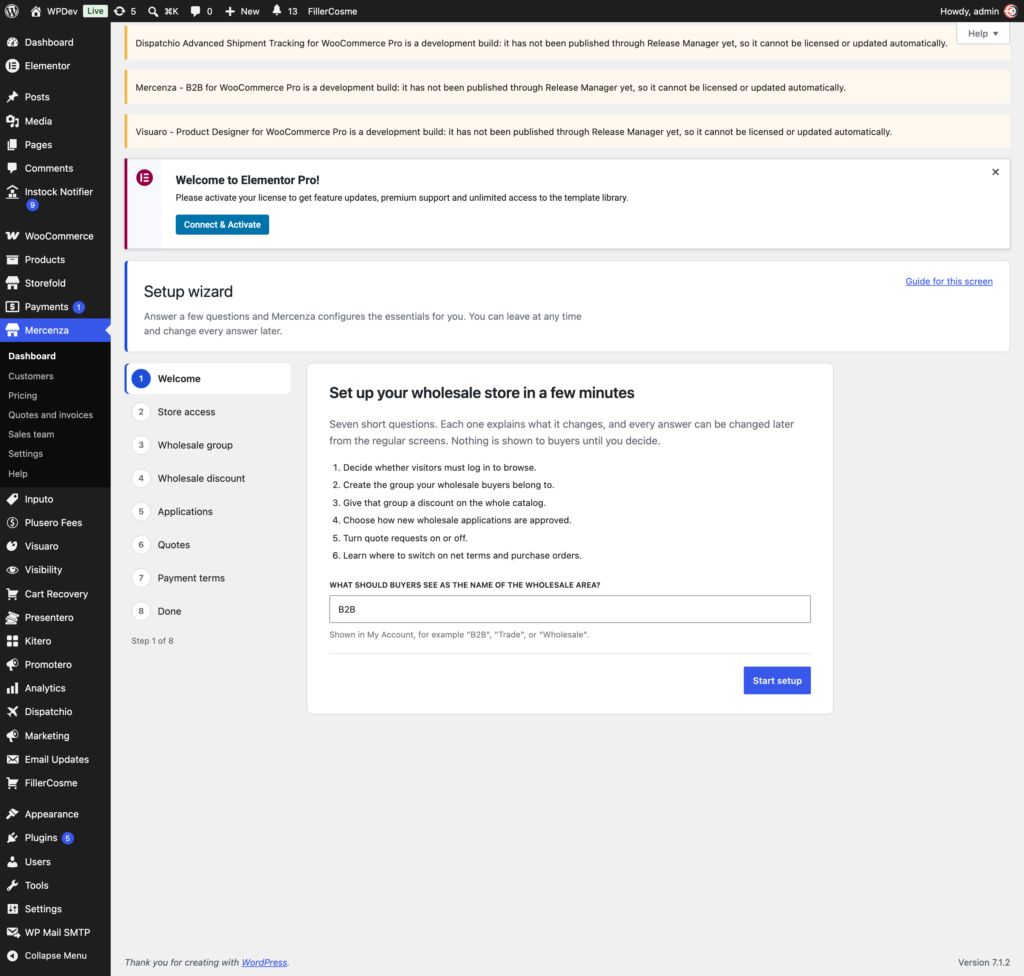Open the Mercenza Dashboard submenu item
Image resolution: width=1024 pixels, height=976 pixels.
pyautogui.click(x=32, y=356)
